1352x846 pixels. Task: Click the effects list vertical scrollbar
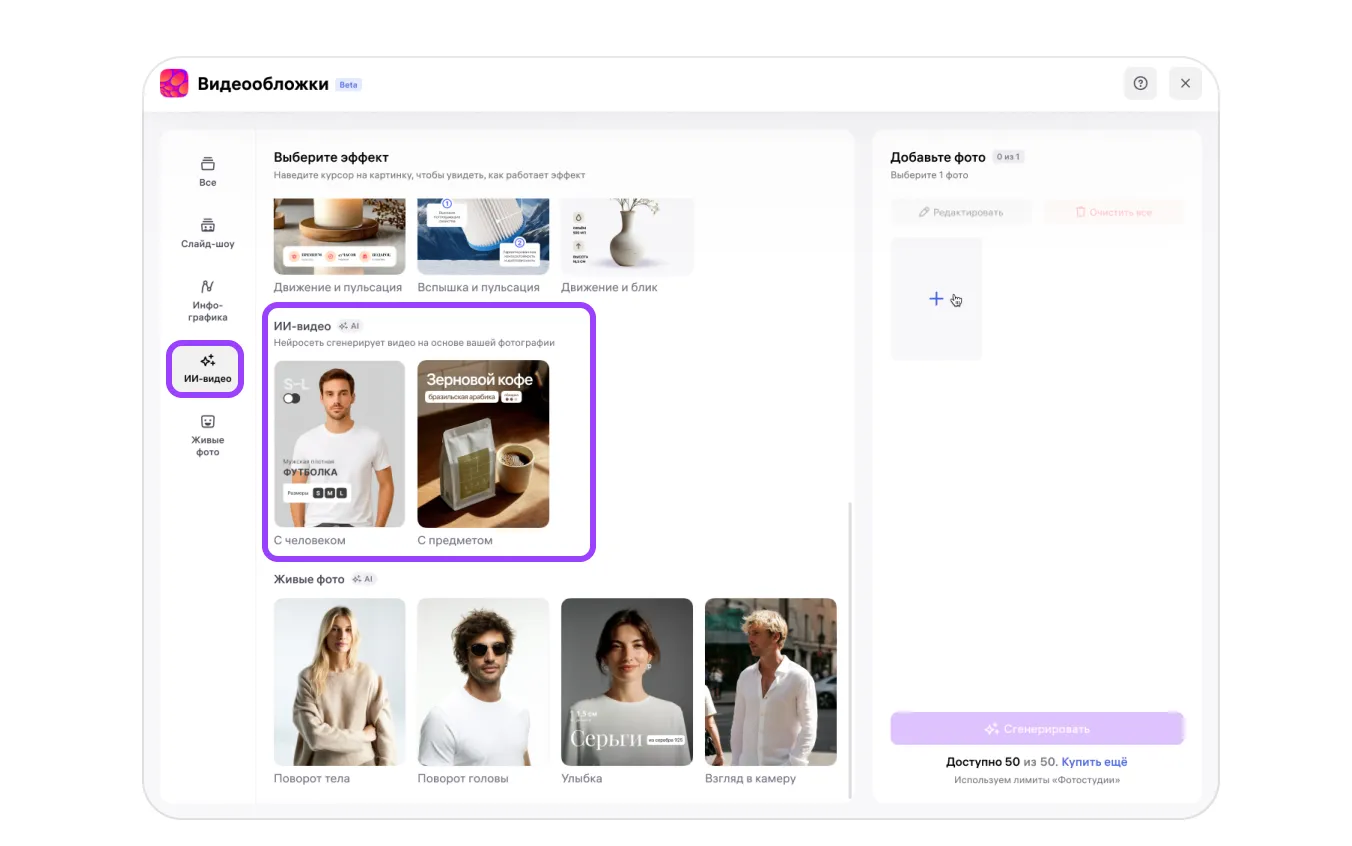pyautogui.click(x=849, y=650)
